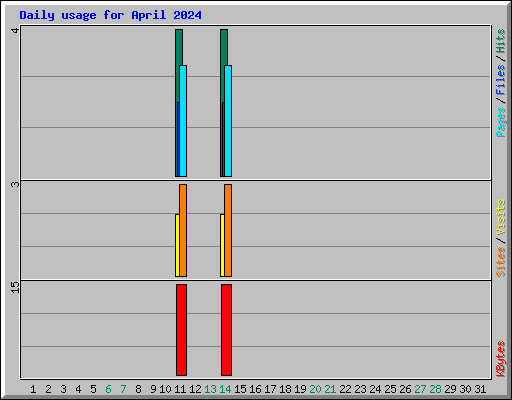Click the cyan Pages bar for day 11

tap(183, 121)
